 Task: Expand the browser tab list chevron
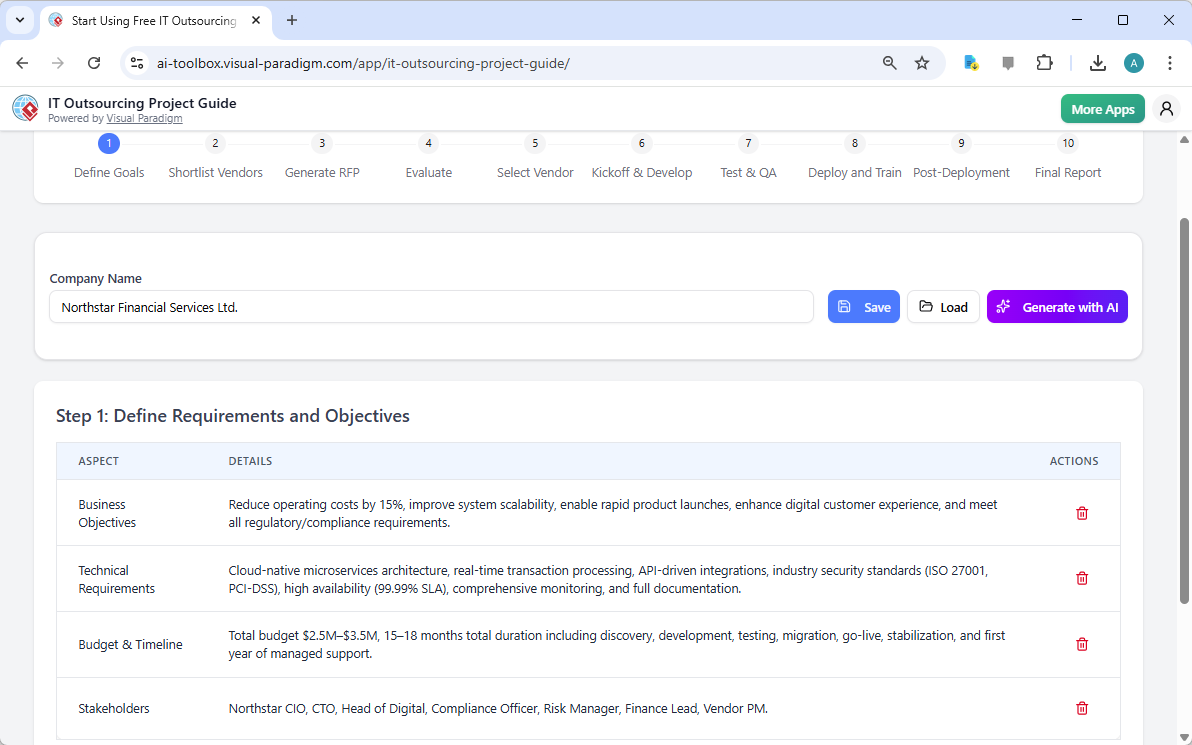19,20
